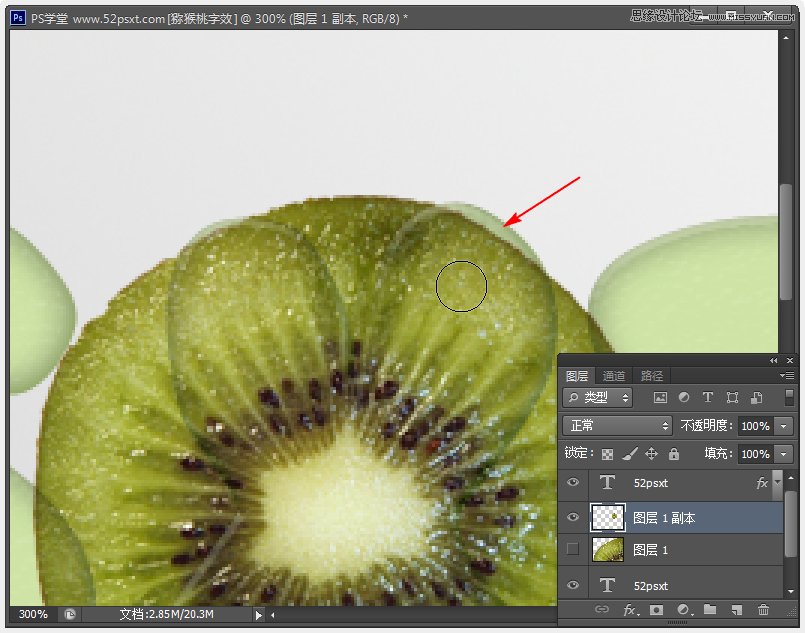Click the Create new group folder icon
The height and width of the screenshot is (633, 805).
708,610
